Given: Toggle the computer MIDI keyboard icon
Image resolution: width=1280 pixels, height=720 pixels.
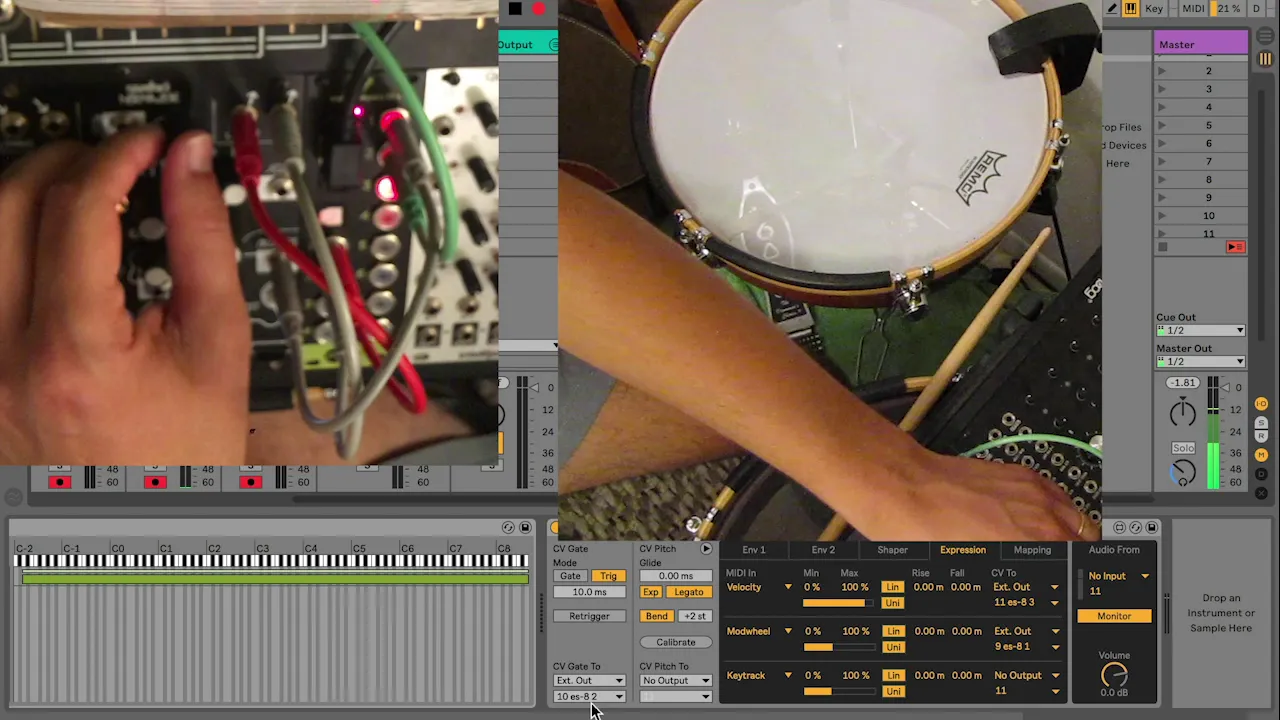Looking at the screenshot, I should 1130,8.
